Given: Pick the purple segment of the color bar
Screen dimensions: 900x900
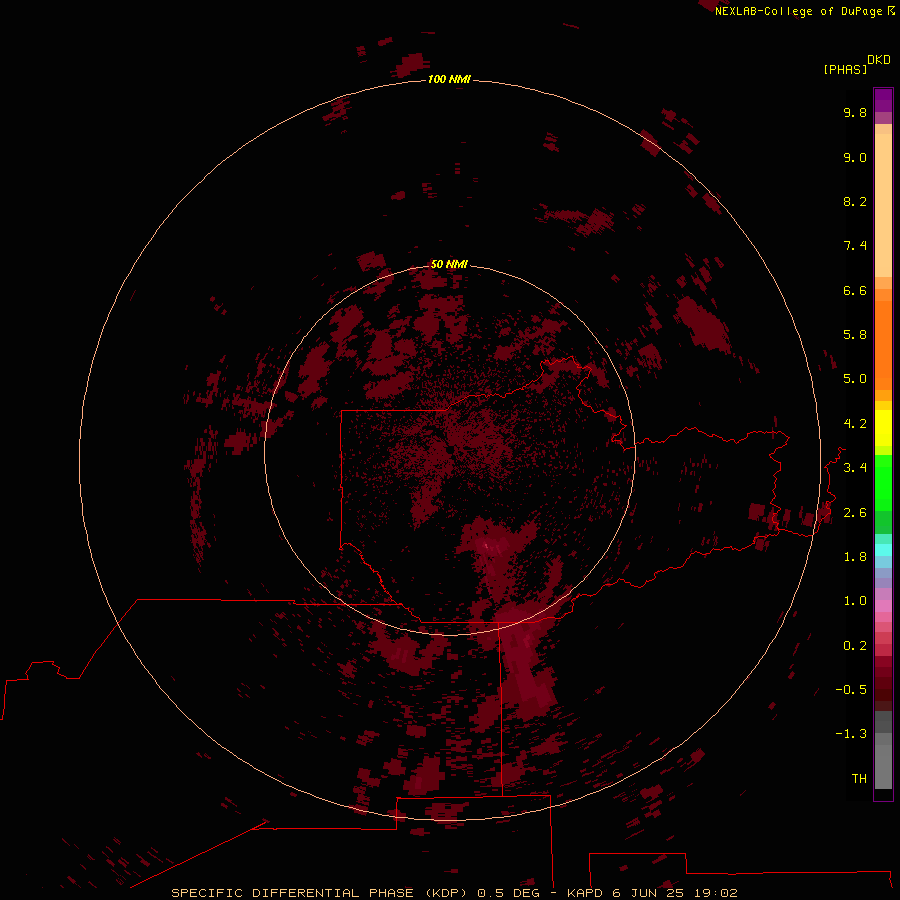Looking at the screenshot, I should click(883, 101).
